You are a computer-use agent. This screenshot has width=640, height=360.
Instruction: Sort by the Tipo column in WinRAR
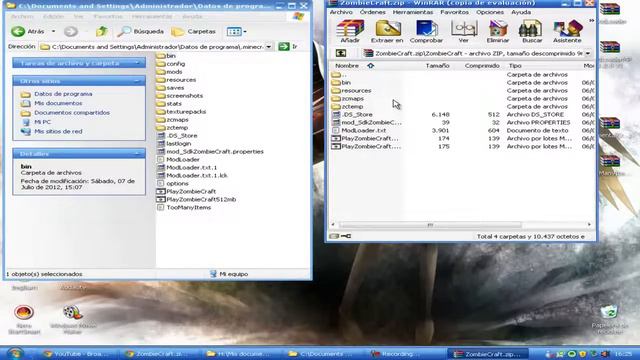(x=515, y=66)
